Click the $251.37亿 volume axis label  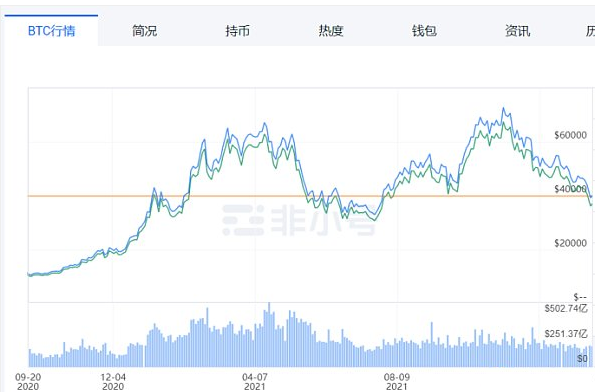pos(566,334)
